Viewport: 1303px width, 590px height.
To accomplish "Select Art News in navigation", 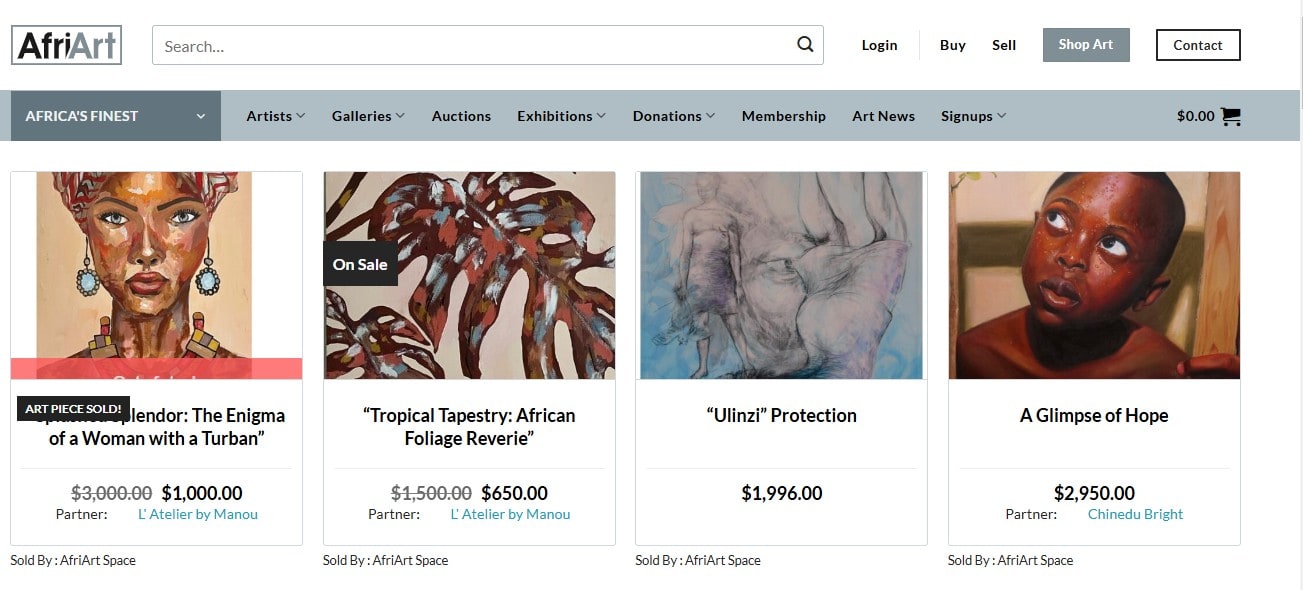I will coord(883,116).
